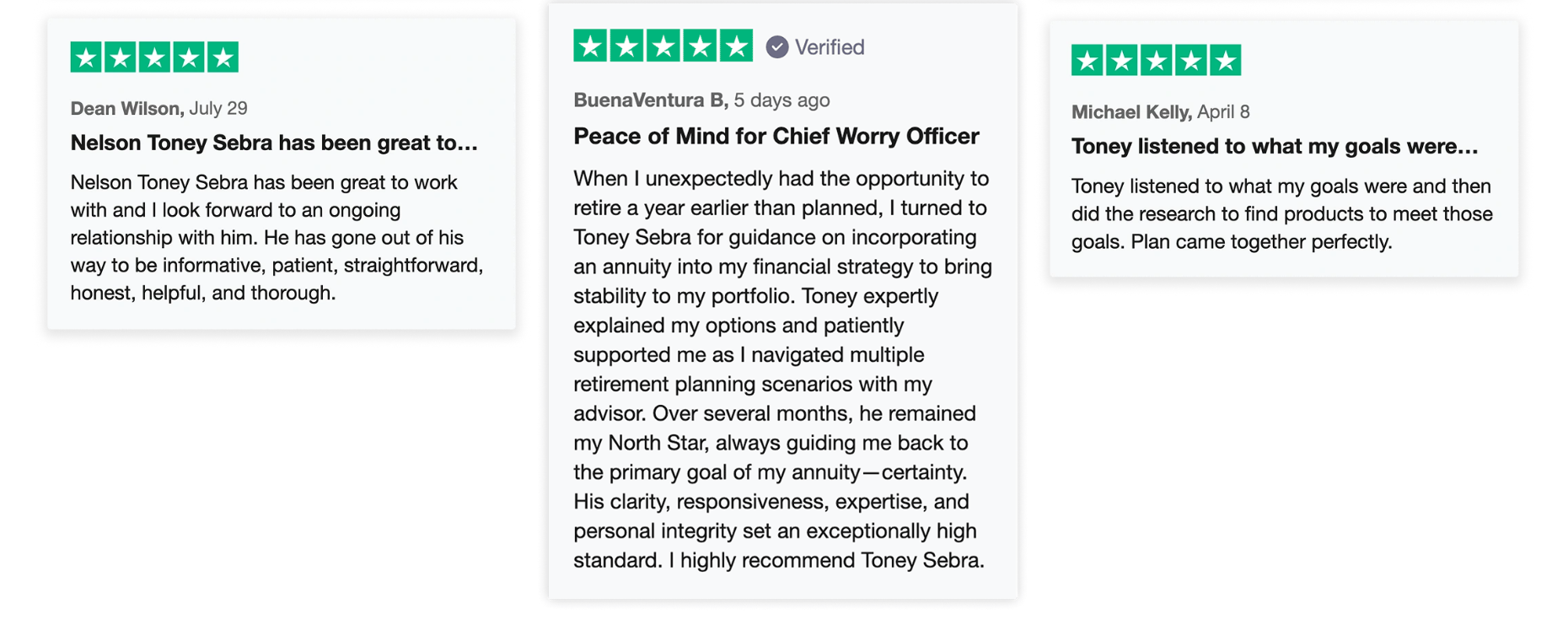1568x631 pixels.
Task: Click fifth star in BuenaVentura B's rating
Action: click(x=737, y=46)
